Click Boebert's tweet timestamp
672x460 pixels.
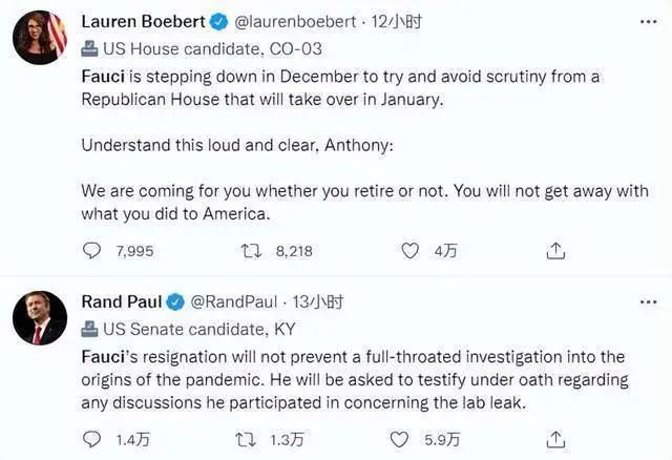click(382, 23)
